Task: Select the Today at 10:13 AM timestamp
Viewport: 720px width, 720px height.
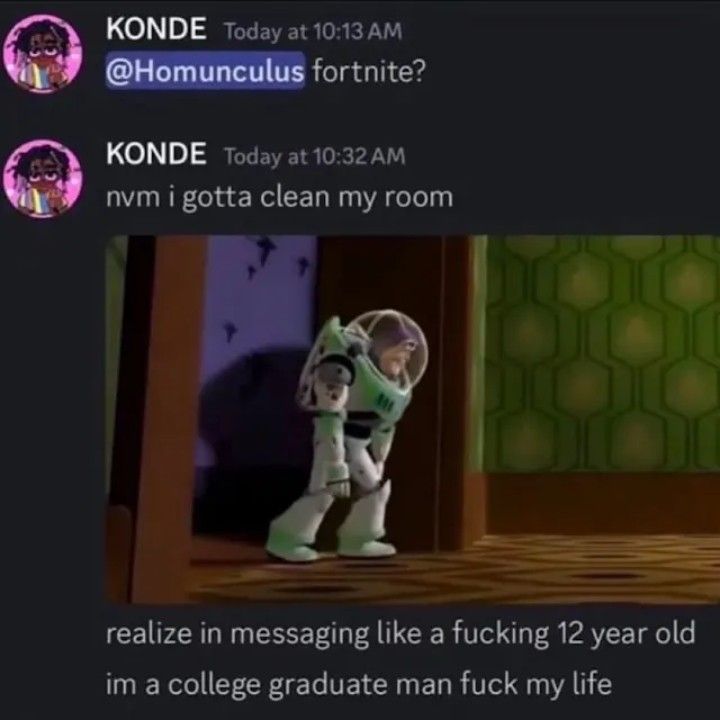Action: click(x=313, y=31)
